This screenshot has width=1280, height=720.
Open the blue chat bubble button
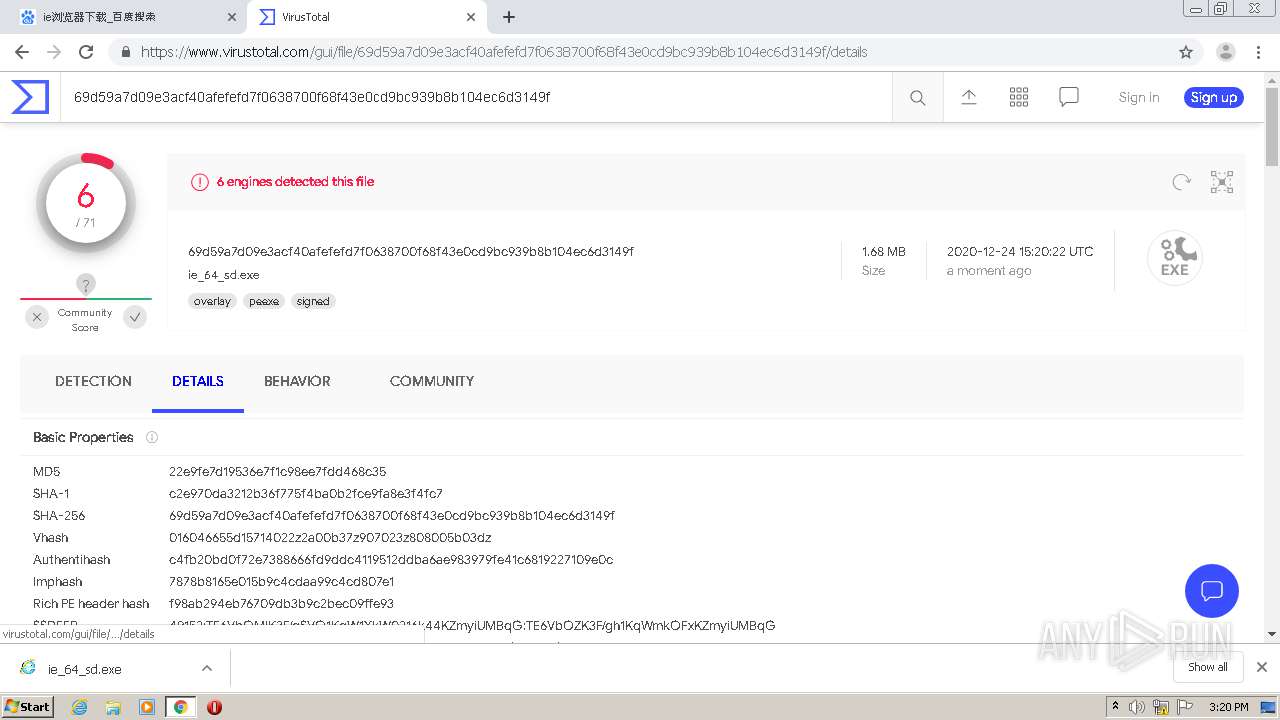pyautogui.click(x=1211, y=590)
